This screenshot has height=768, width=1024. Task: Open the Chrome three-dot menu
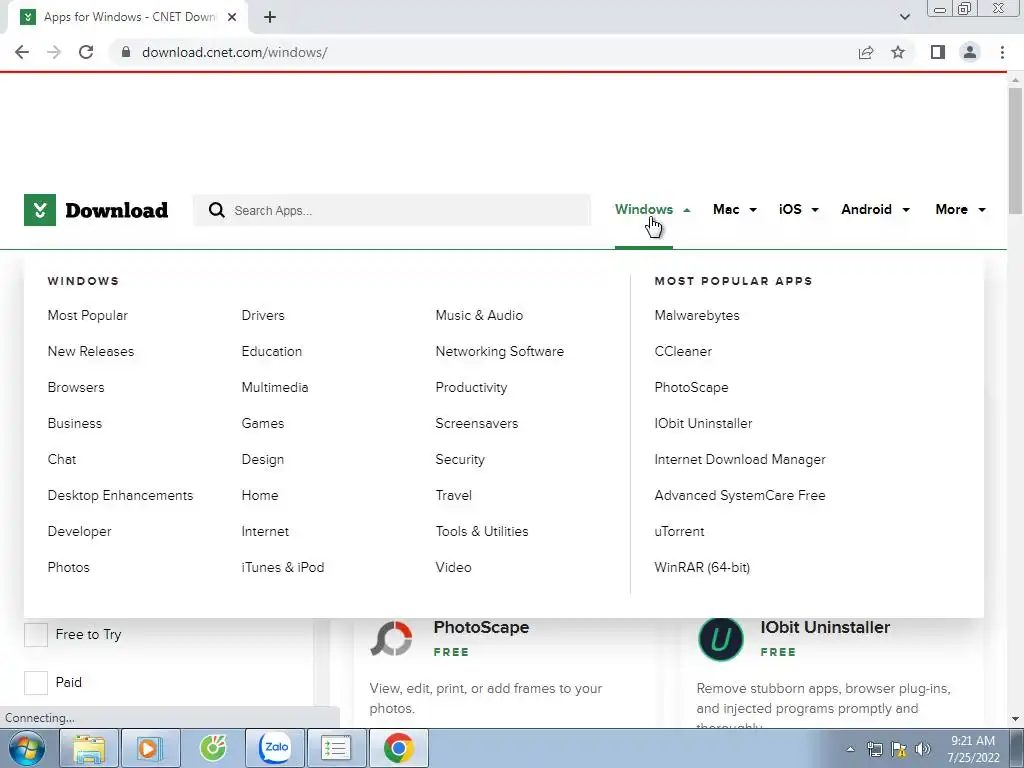pyautogui.click(x=1002, y=52)
